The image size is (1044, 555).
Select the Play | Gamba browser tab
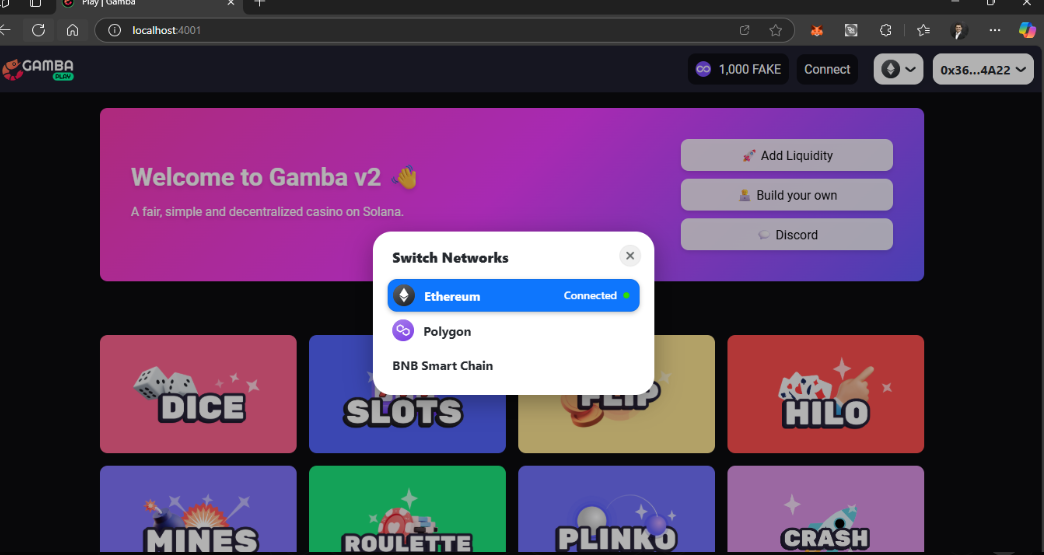point(149,4)
